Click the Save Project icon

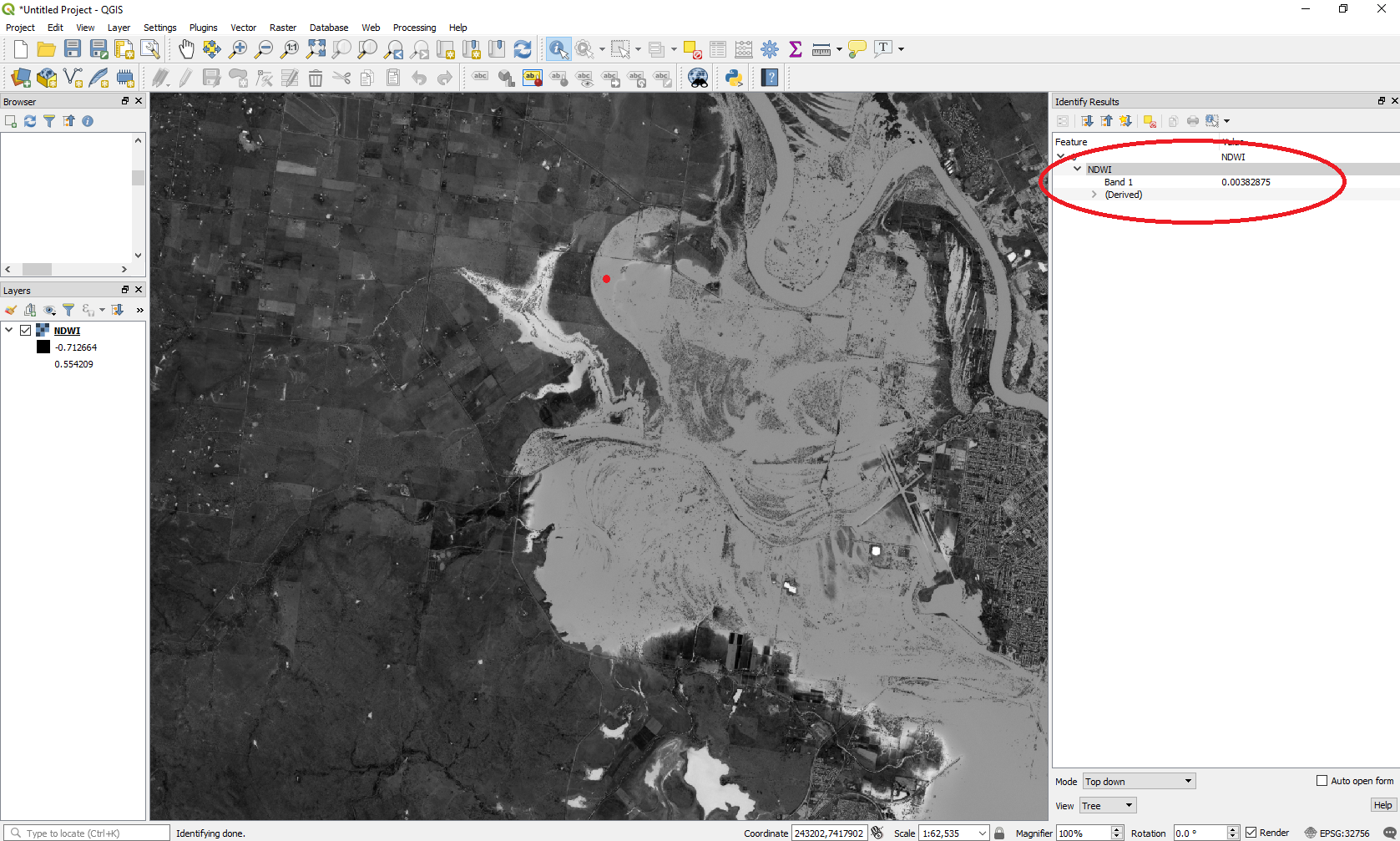click(73, 49)
